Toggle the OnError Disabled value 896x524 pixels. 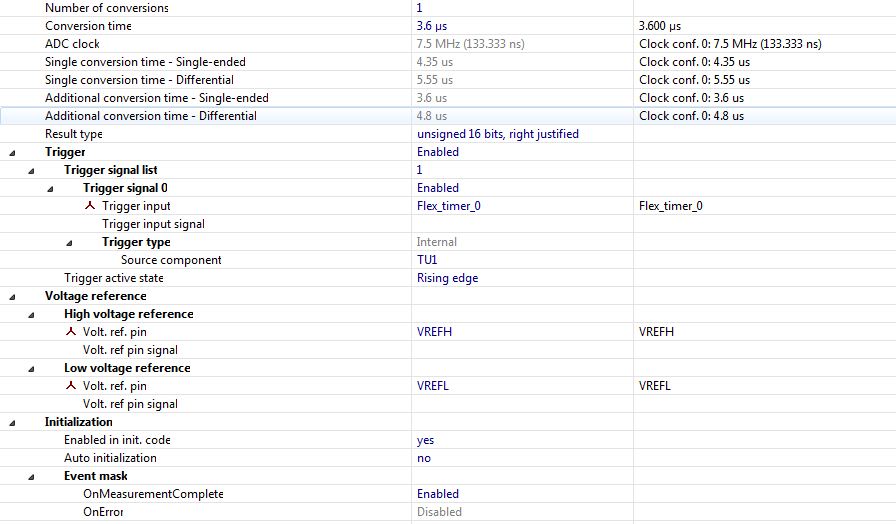coord(439,512)
